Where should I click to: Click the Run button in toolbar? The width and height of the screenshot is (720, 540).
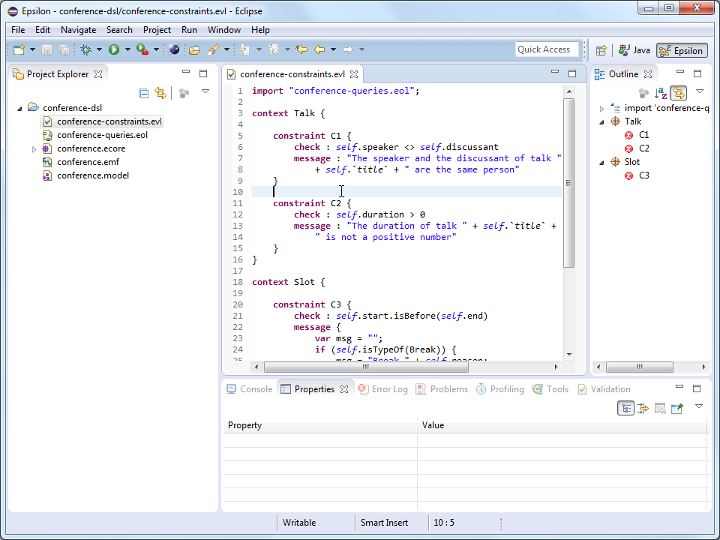114,49
